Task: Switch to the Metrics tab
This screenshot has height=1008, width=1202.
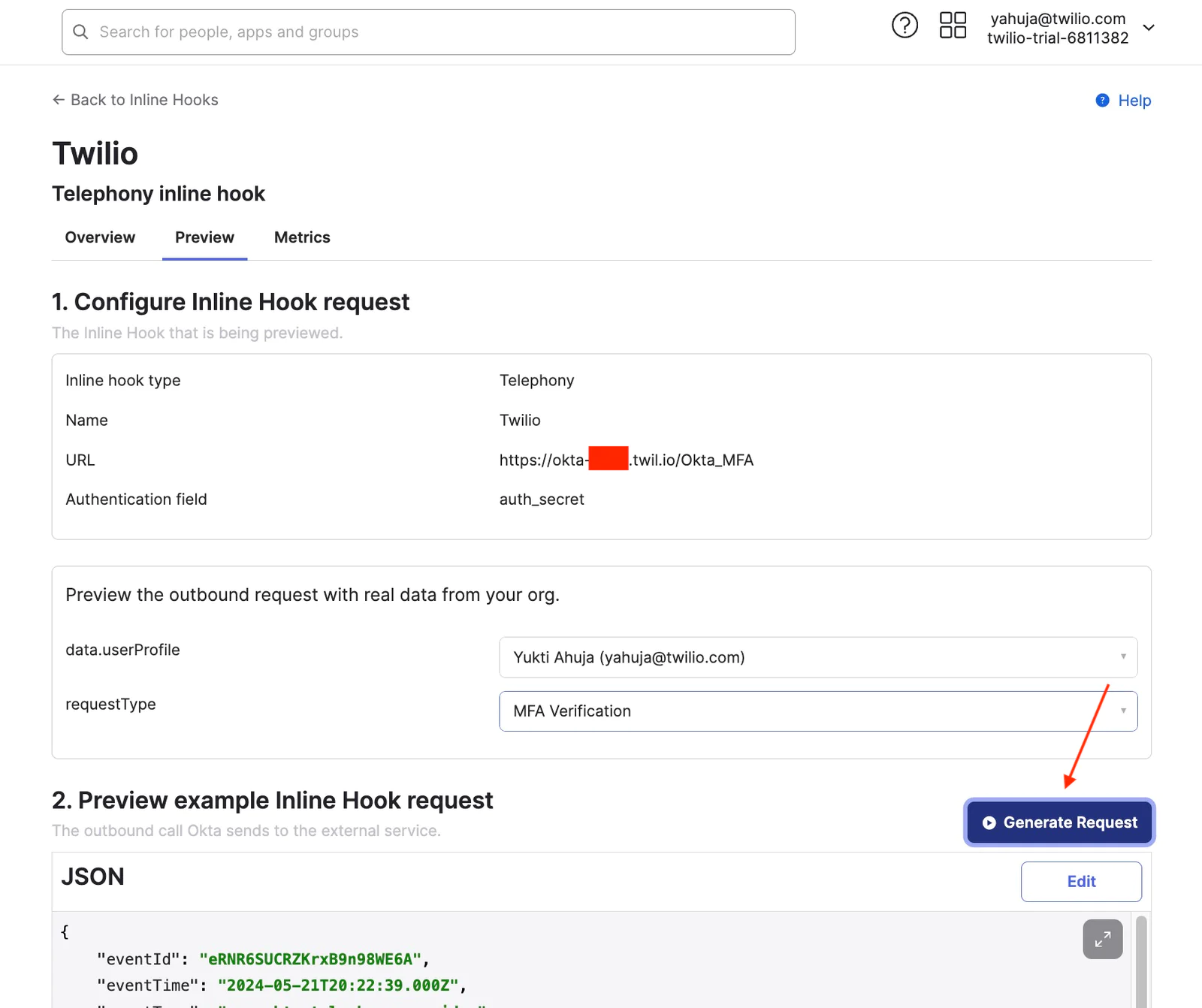Action: click(x=302, y=237)
